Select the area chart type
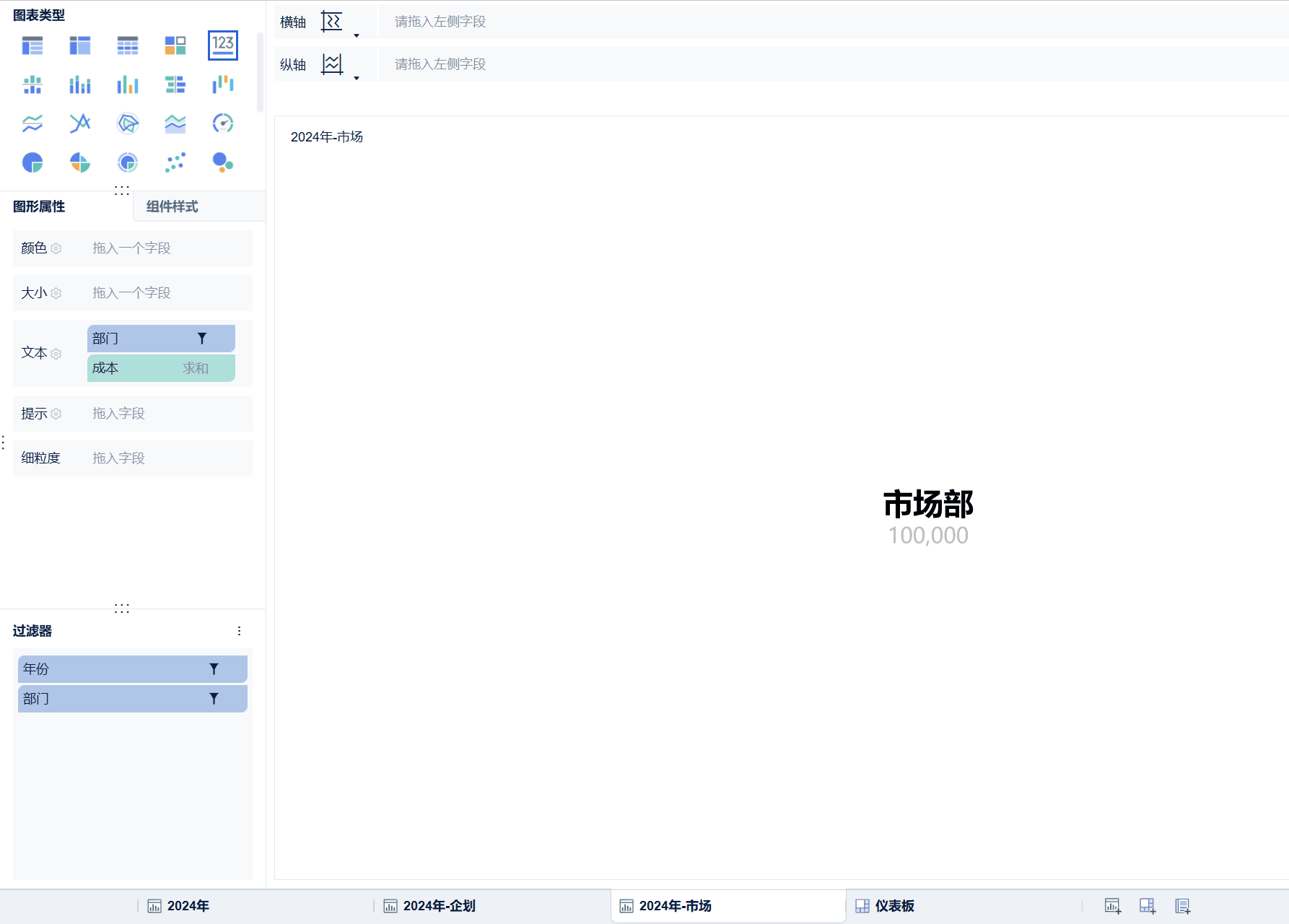This screenshot has width=1289, height=924. pyautogui.click(x=175, y=123)
